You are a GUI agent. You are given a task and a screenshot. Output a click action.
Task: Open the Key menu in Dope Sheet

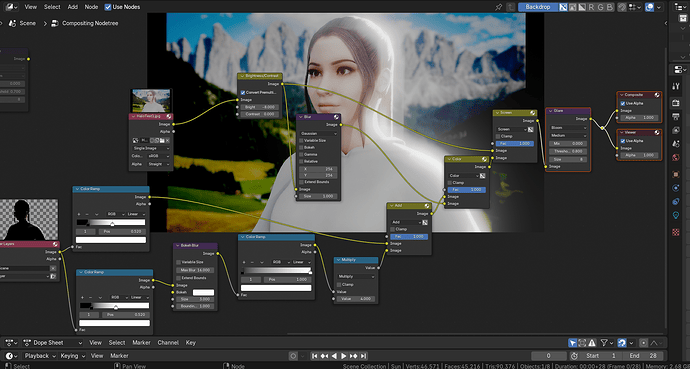click(191, 343)
